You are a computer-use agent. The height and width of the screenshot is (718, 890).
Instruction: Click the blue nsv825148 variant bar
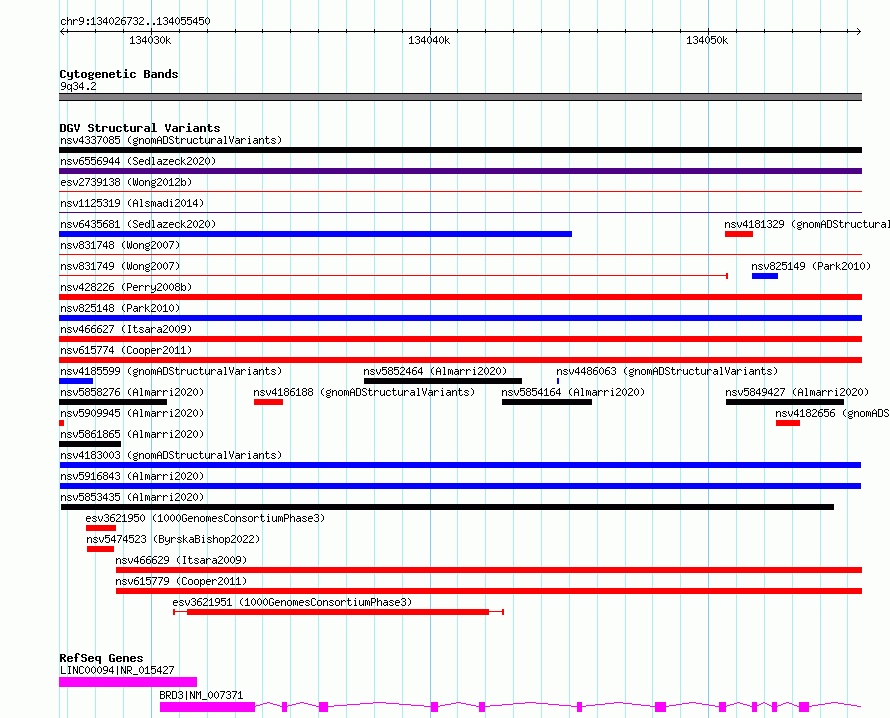coord(460,318)
